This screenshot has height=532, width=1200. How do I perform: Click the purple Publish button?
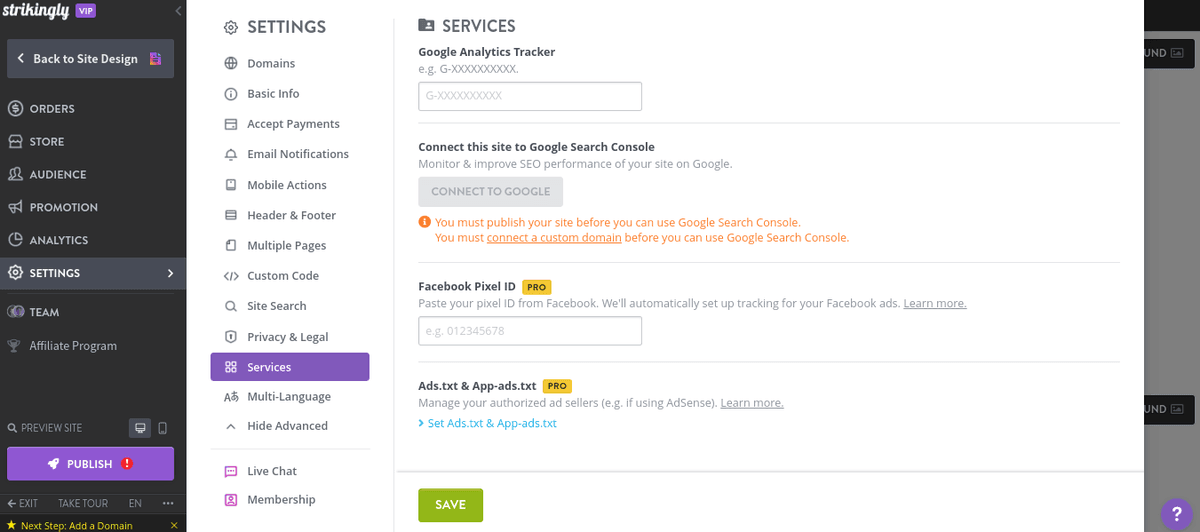[x=90, y=464]
